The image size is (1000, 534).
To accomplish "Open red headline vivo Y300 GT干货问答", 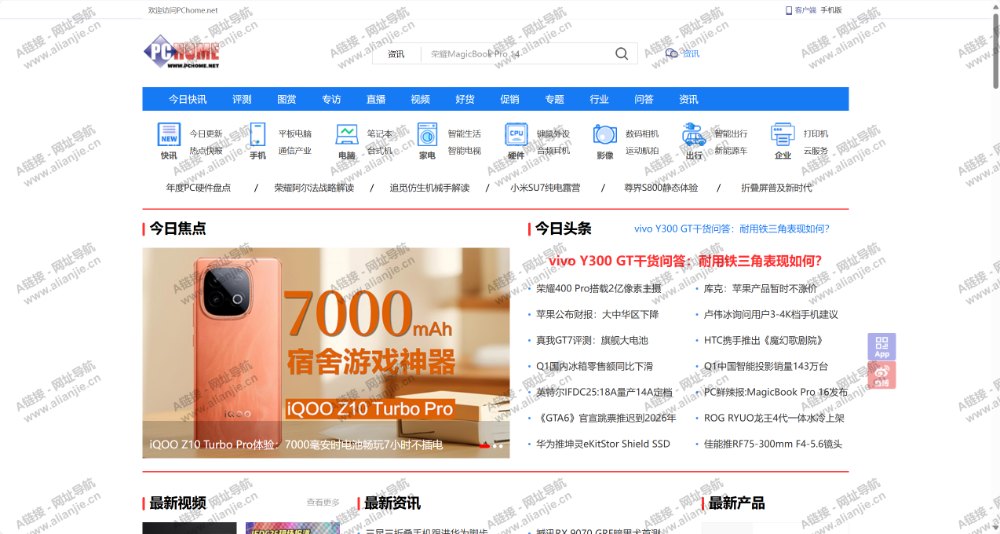I will 685,261.
